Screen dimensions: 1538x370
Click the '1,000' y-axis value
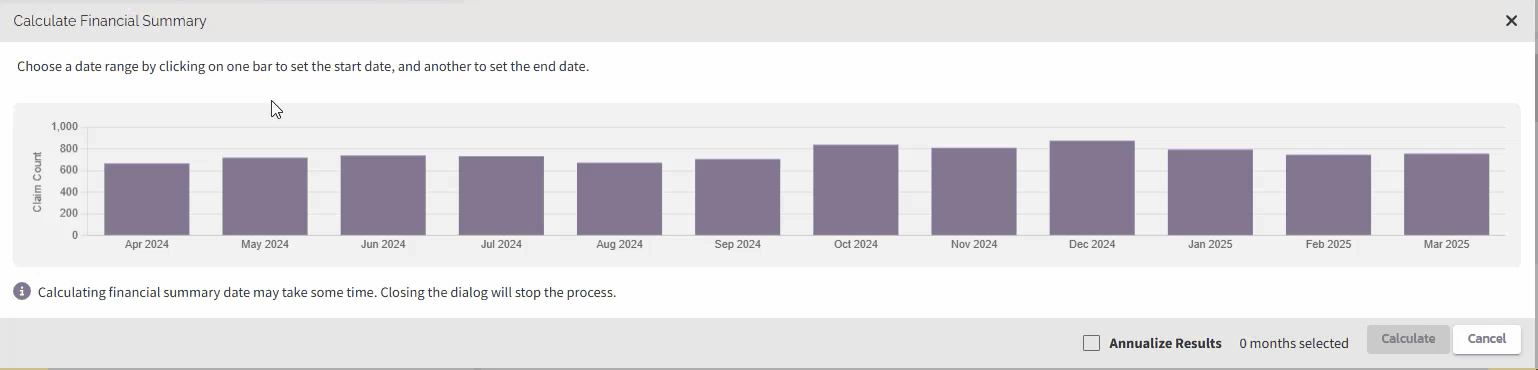click(64, 127)
